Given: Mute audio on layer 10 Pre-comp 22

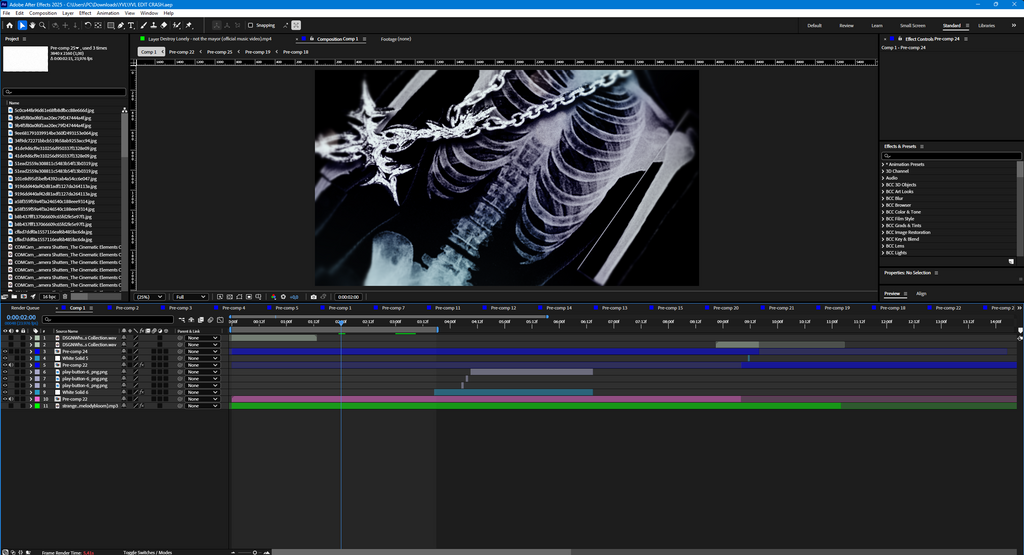Looking at the screenshot, I should [11, 399].
